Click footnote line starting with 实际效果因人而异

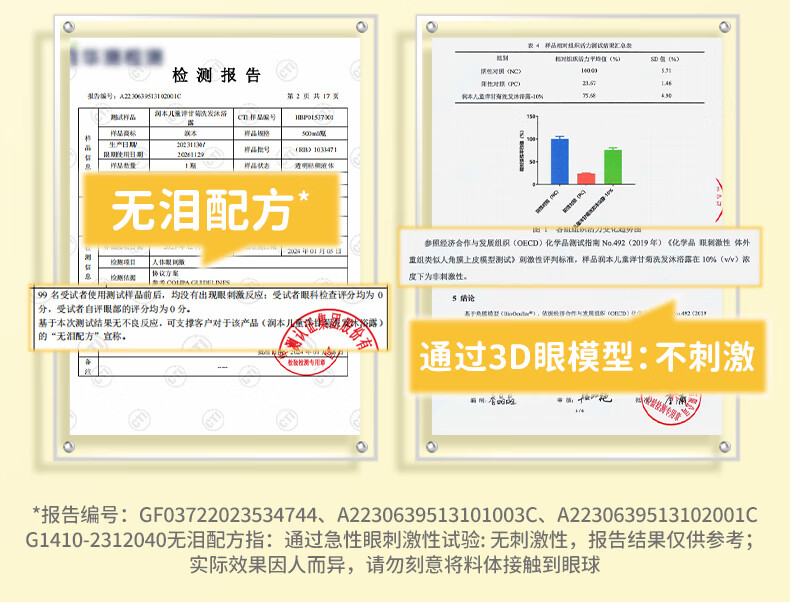tap(394, 565)
